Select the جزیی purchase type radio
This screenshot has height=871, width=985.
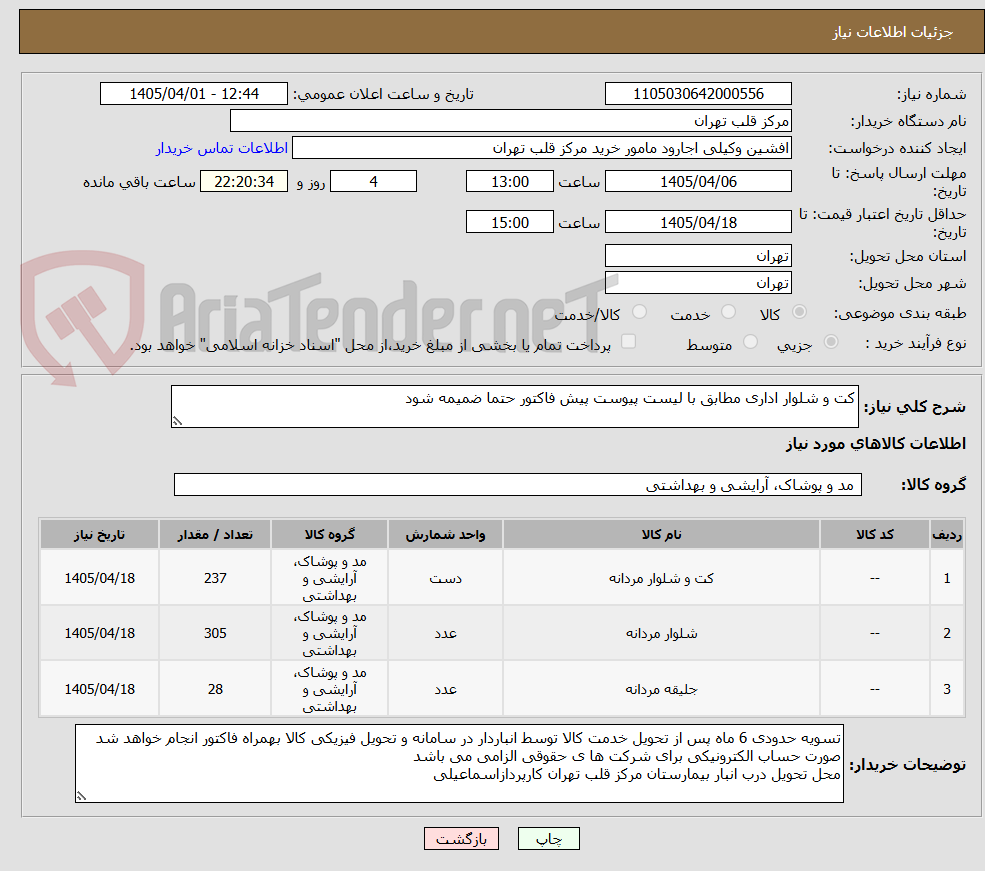click(x=831, y=342)
